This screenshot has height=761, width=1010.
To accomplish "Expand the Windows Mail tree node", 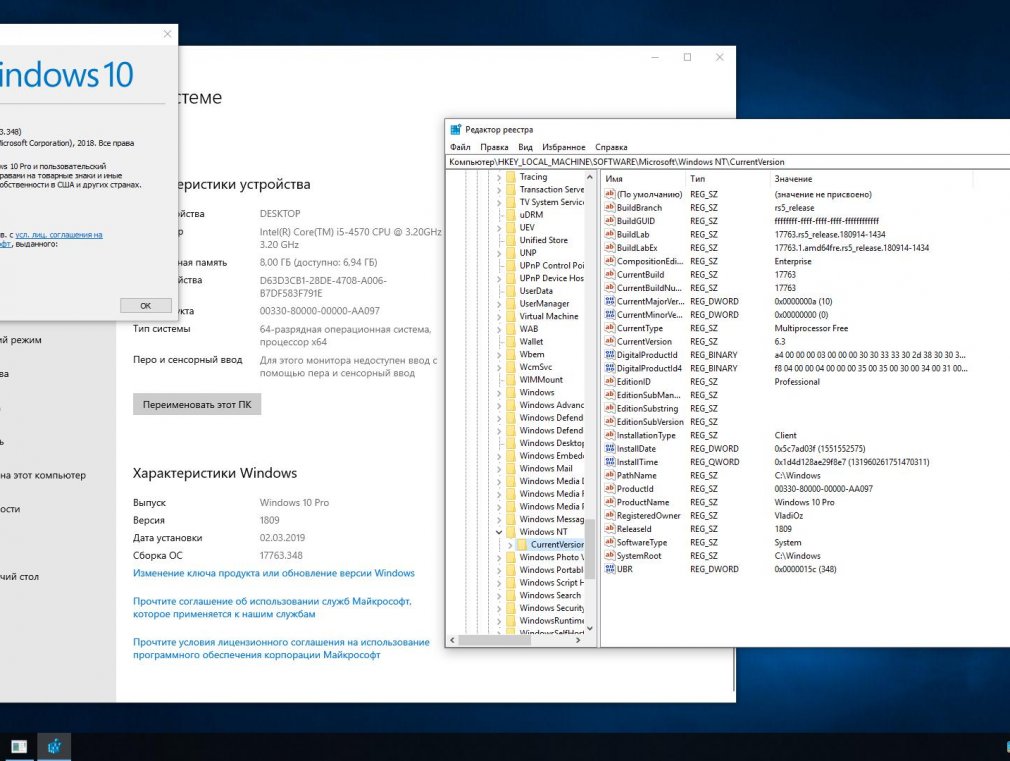I will click(x=499, y=468).
